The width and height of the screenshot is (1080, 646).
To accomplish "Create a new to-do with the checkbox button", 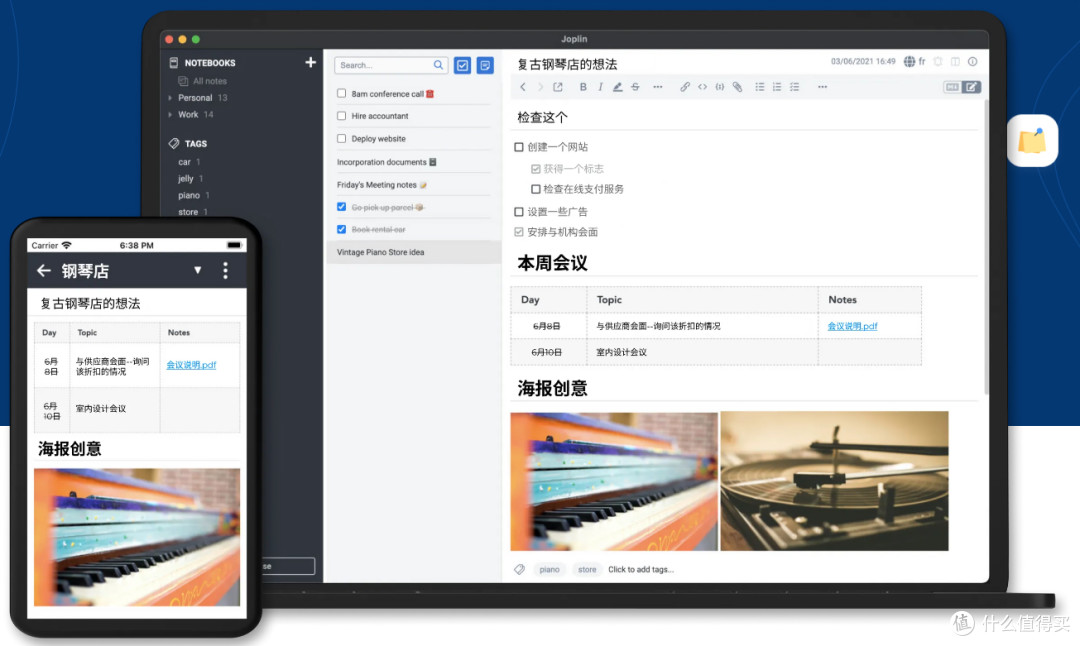I will [463, 65].
